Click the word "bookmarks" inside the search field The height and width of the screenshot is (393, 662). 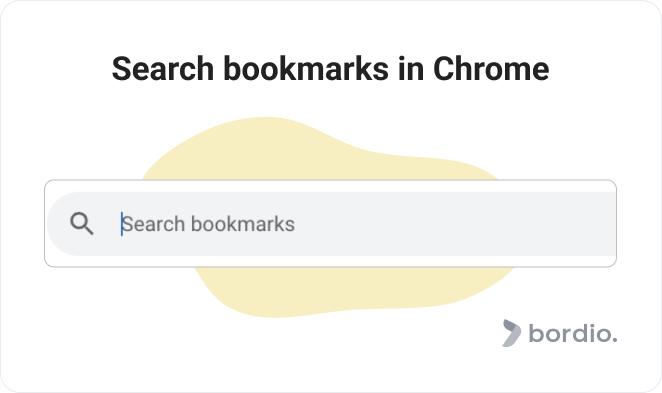pyautogui.click(x=243, y=224)
